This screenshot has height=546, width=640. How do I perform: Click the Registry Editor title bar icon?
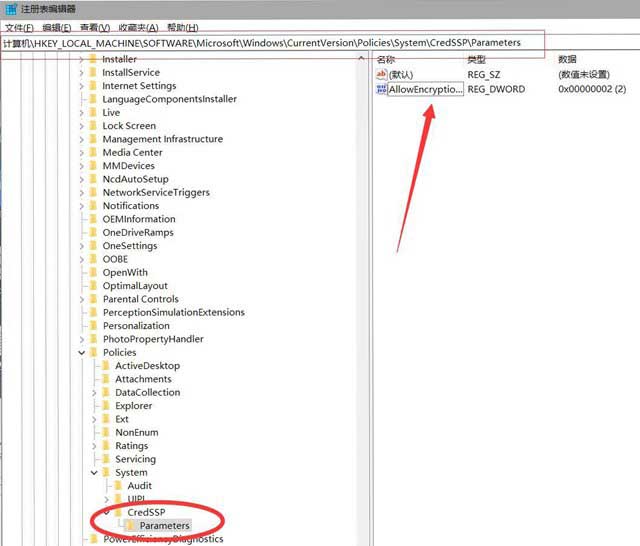pos(11,9)
